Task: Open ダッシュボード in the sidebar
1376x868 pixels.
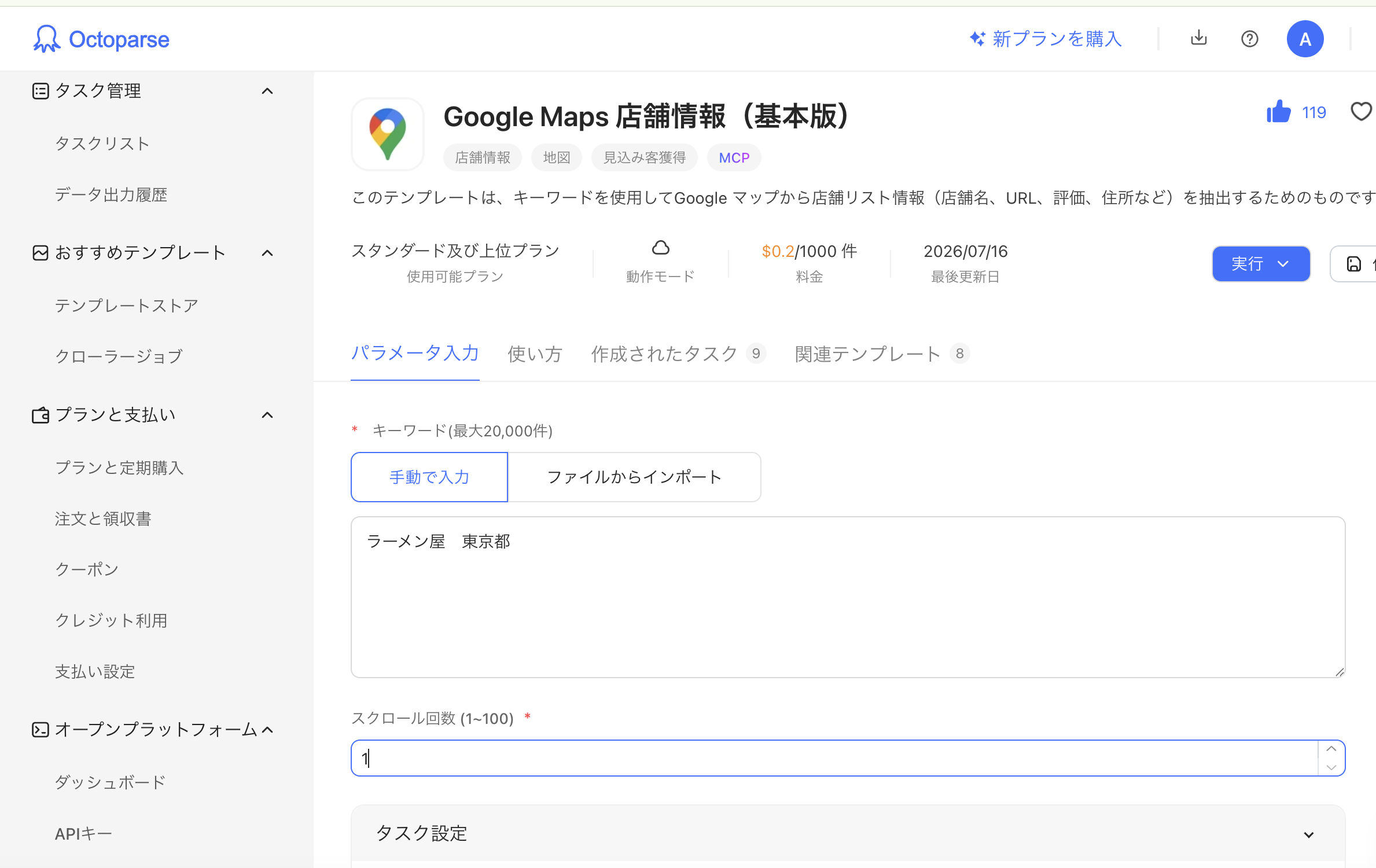Action: click(x=110, y=782)
